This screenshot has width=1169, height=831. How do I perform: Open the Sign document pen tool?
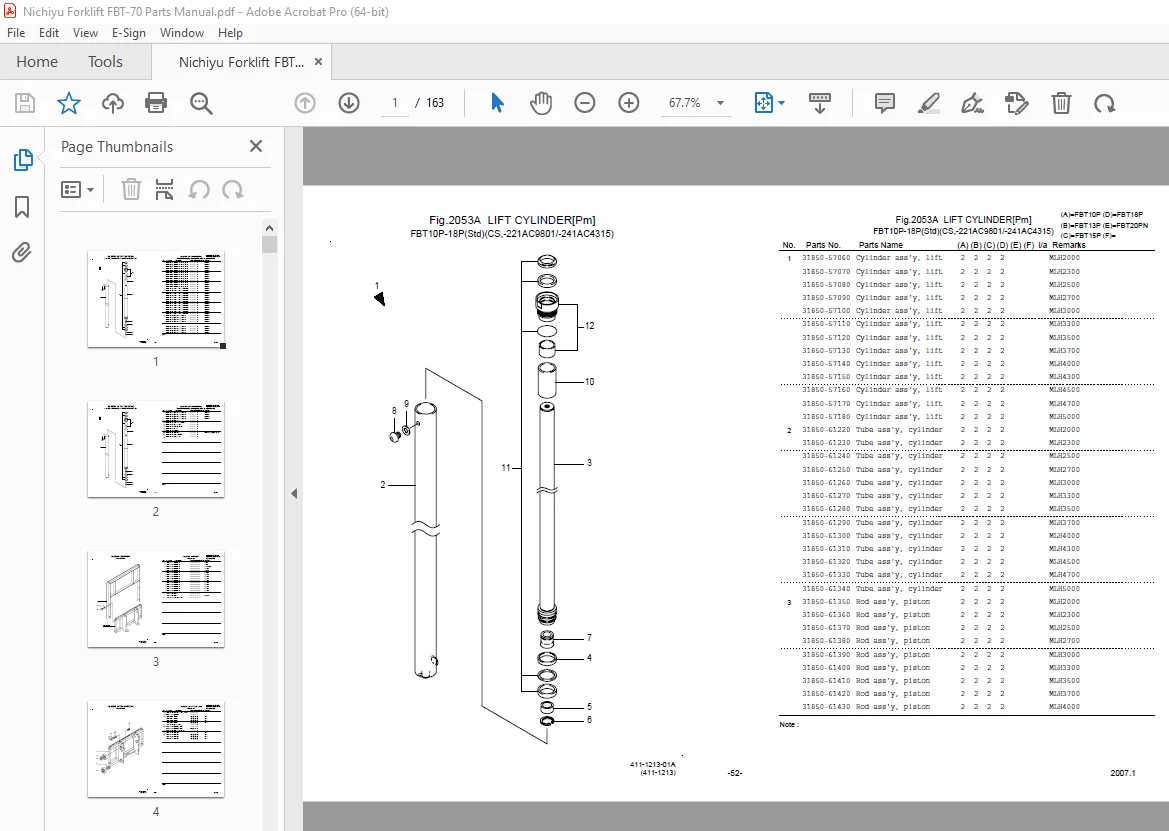(972, 103)
